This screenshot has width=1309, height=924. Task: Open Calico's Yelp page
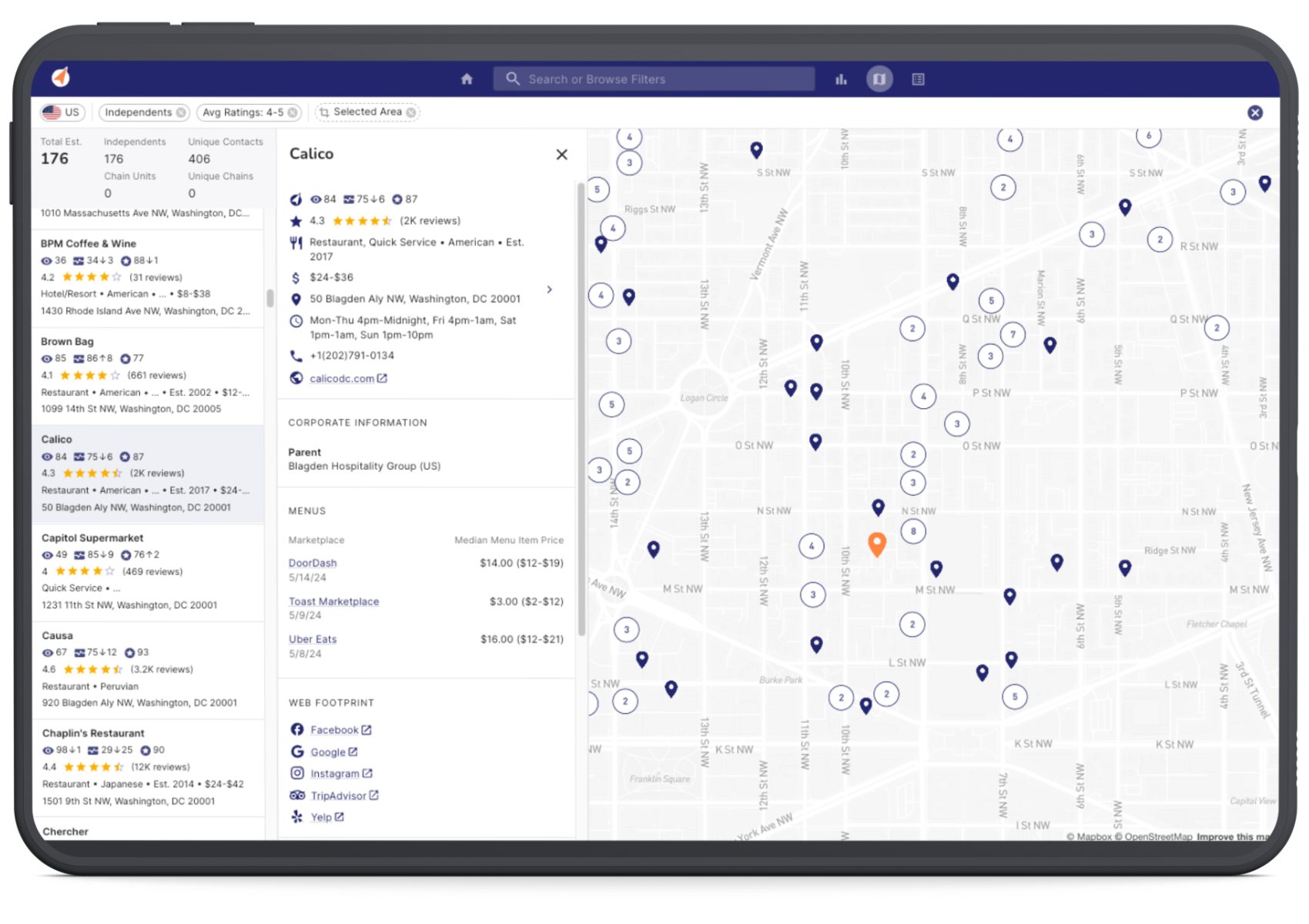[323, 816]
